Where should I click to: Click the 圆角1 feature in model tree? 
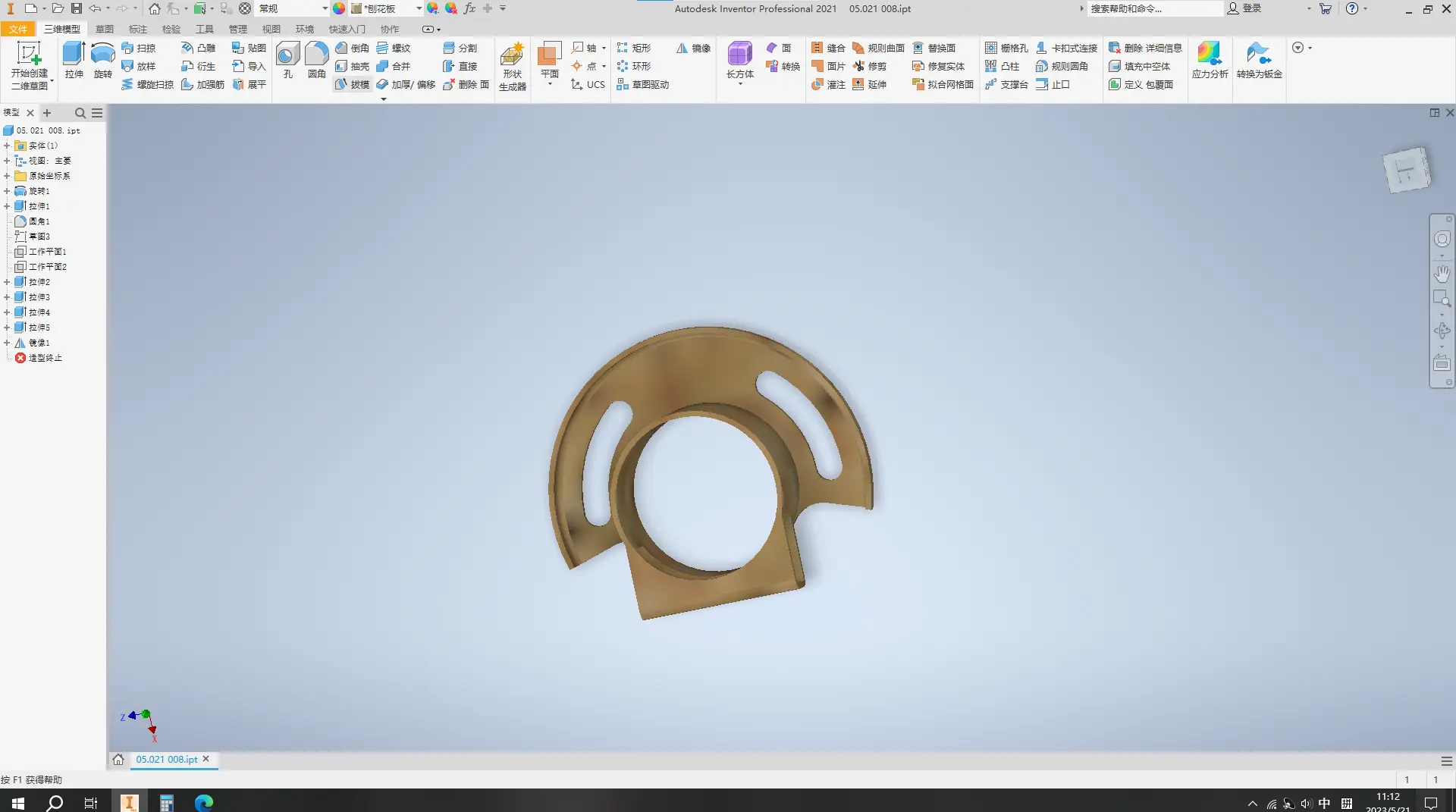(33, 221)
